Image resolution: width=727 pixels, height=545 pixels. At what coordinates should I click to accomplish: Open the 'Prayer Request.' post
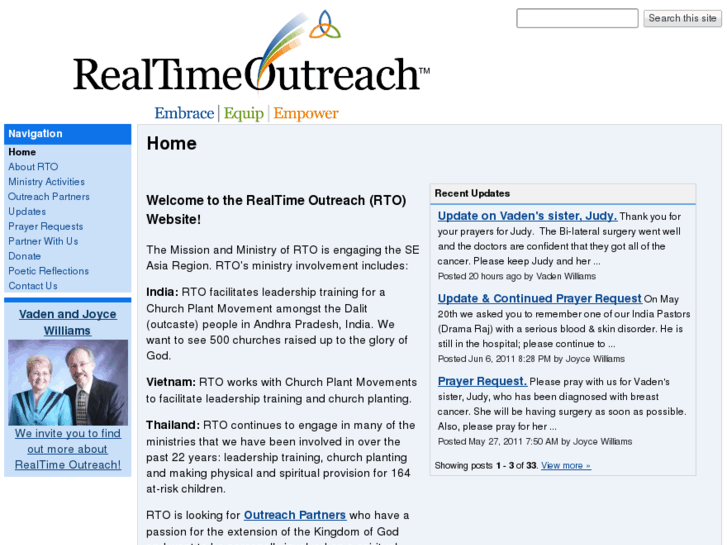[482, 381]
